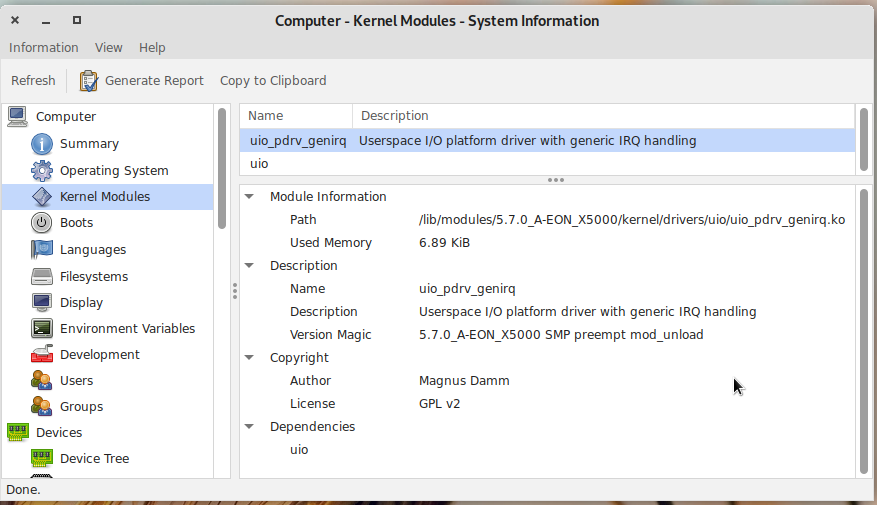Collapse the Dependencies section
This screenshot has height=505, width=877.
tap(249, 427)
